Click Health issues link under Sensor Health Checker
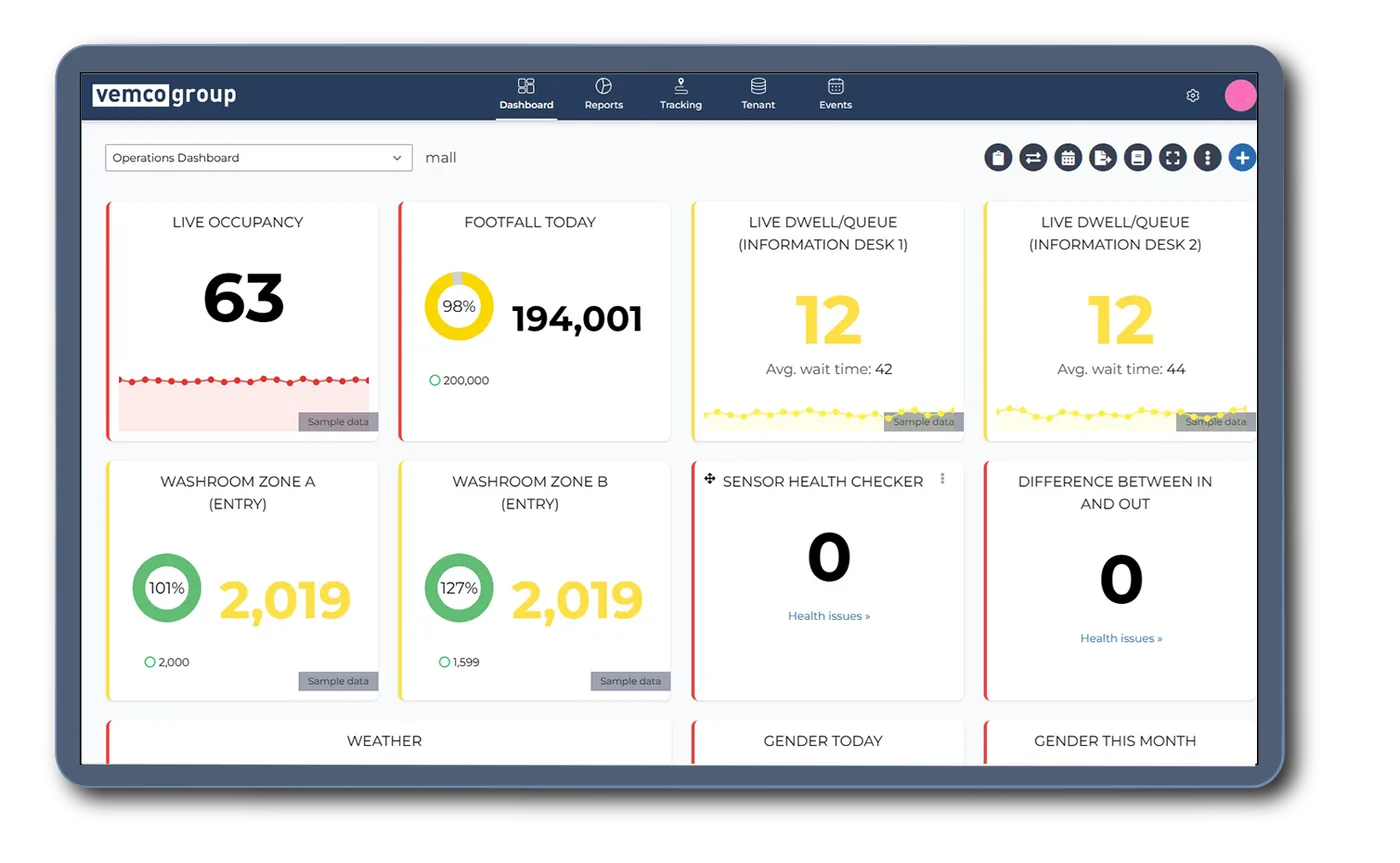This screenshot has height=863, width=1400. pyautogui.click(x=829, y=616)
